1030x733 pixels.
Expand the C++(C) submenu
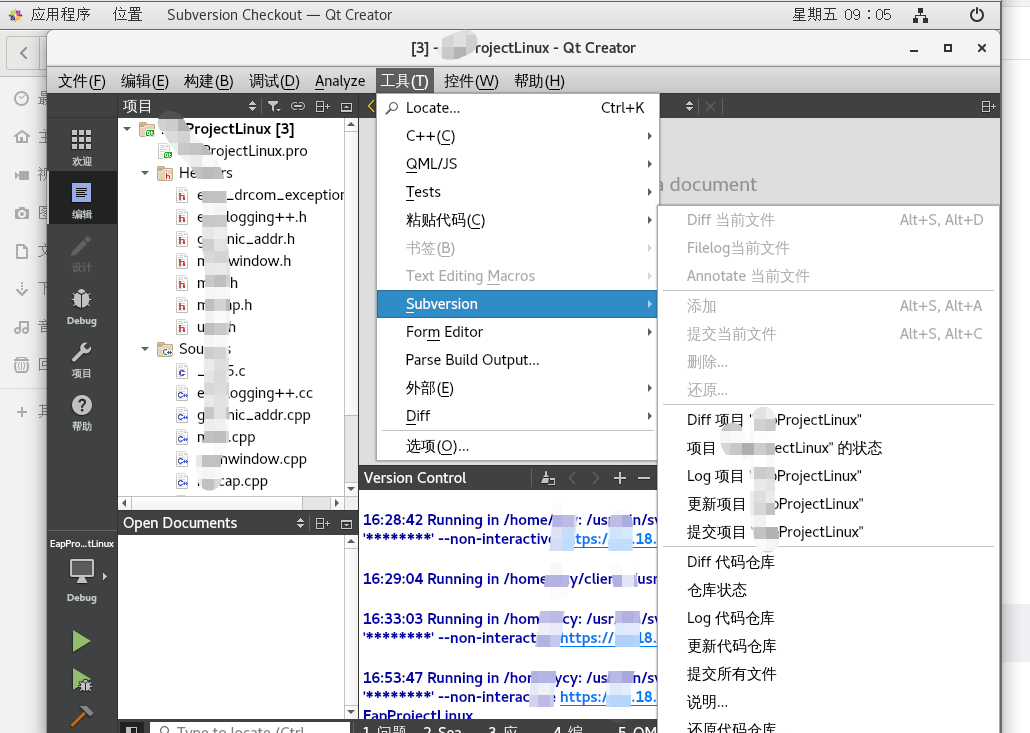click(517, 136)
